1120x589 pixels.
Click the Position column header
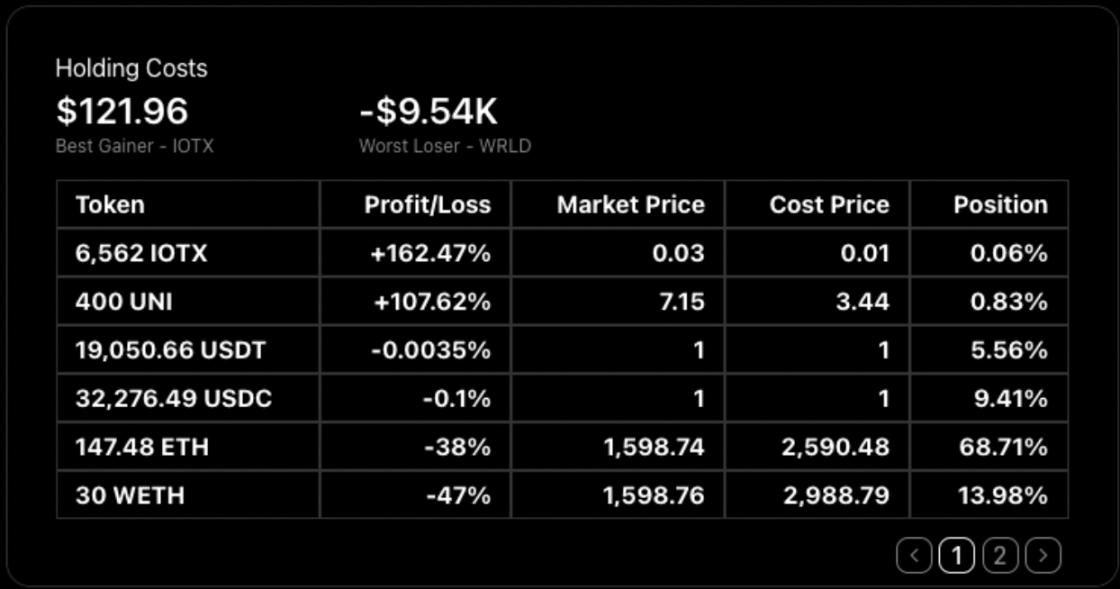[x=1000, y=205]
